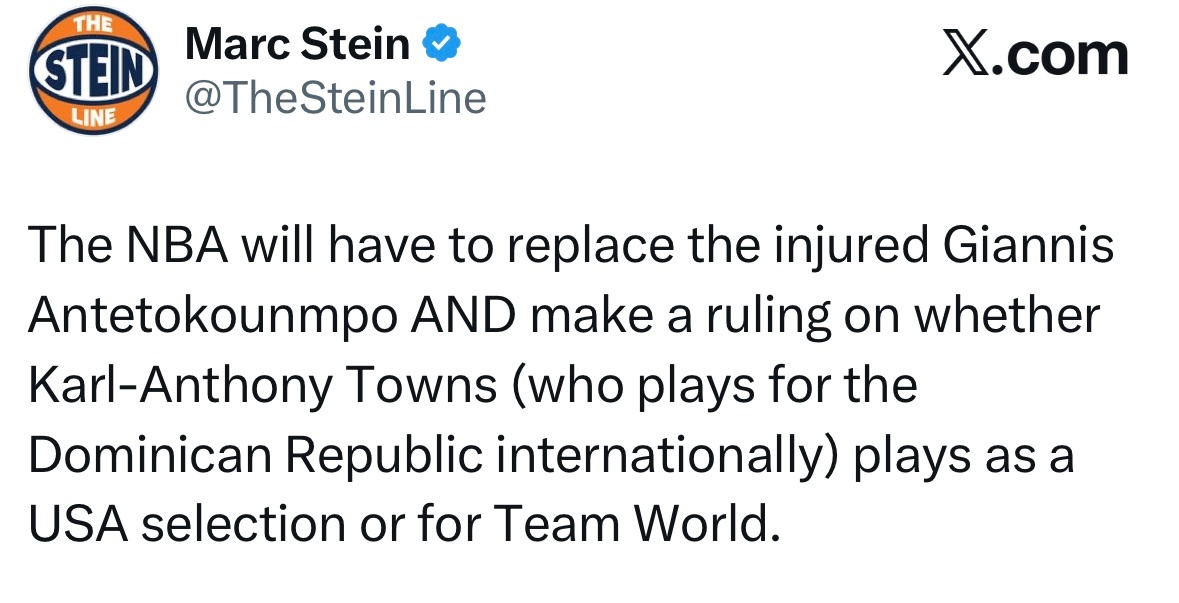Click the blue verified checkmark badge
Viewport: 1179px width, 603px height.
point(441,43)
